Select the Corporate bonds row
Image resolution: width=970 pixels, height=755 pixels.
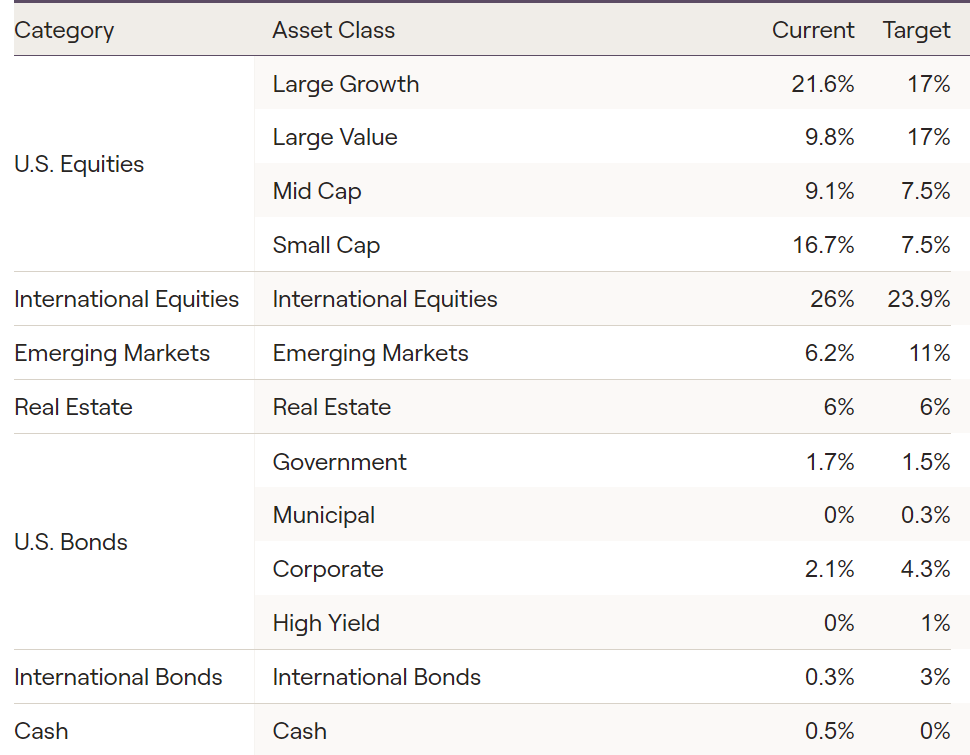[328, 569]
